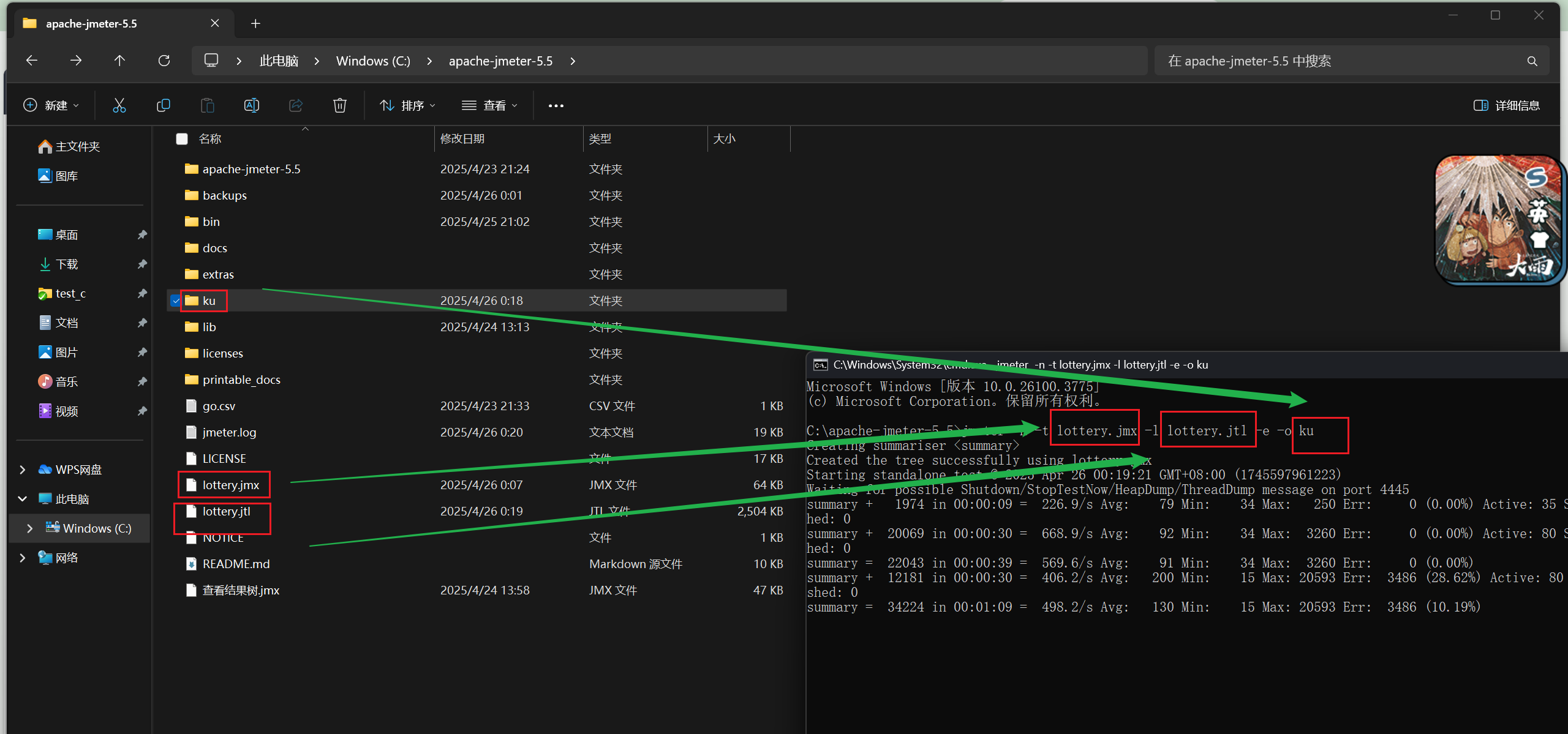Open the 新建 new item button
1568x734 pixels.
point(51,105)
